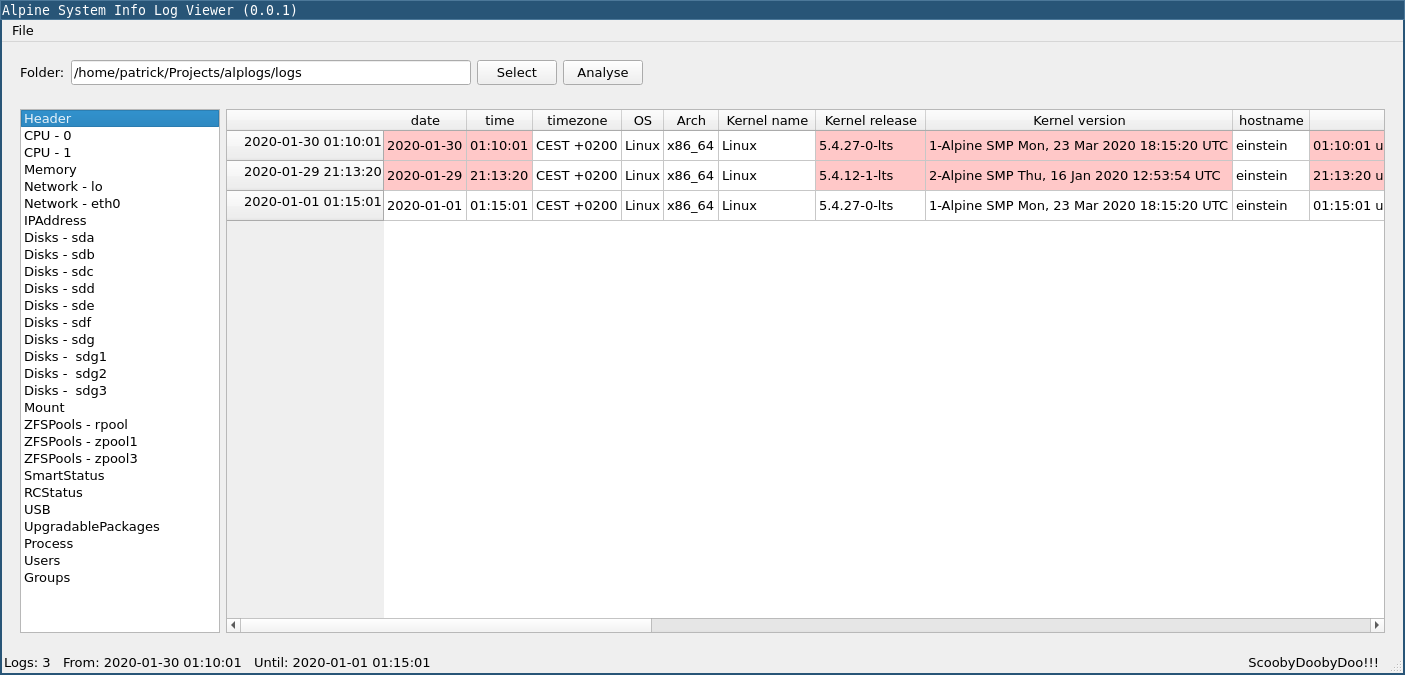Click the Kernel name column header

[767, 120]
